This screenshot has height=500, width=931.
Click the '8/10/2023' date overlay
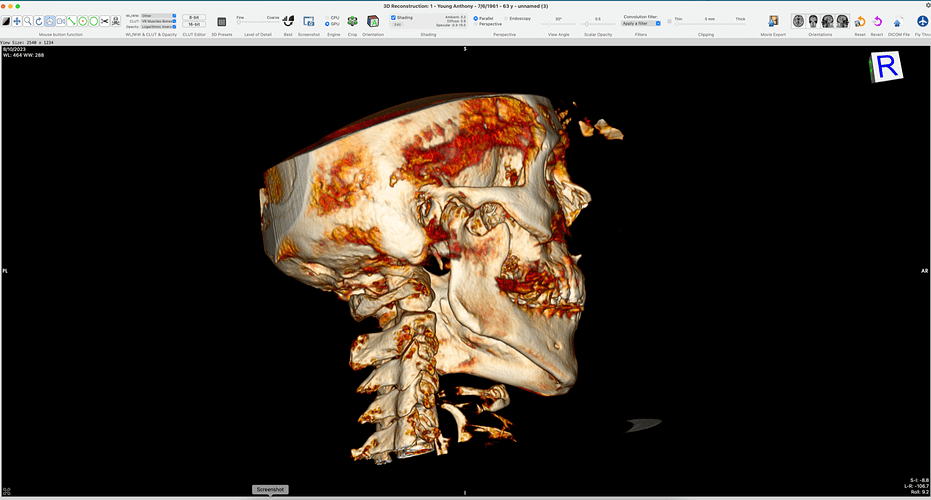click(x=14, y=50)
